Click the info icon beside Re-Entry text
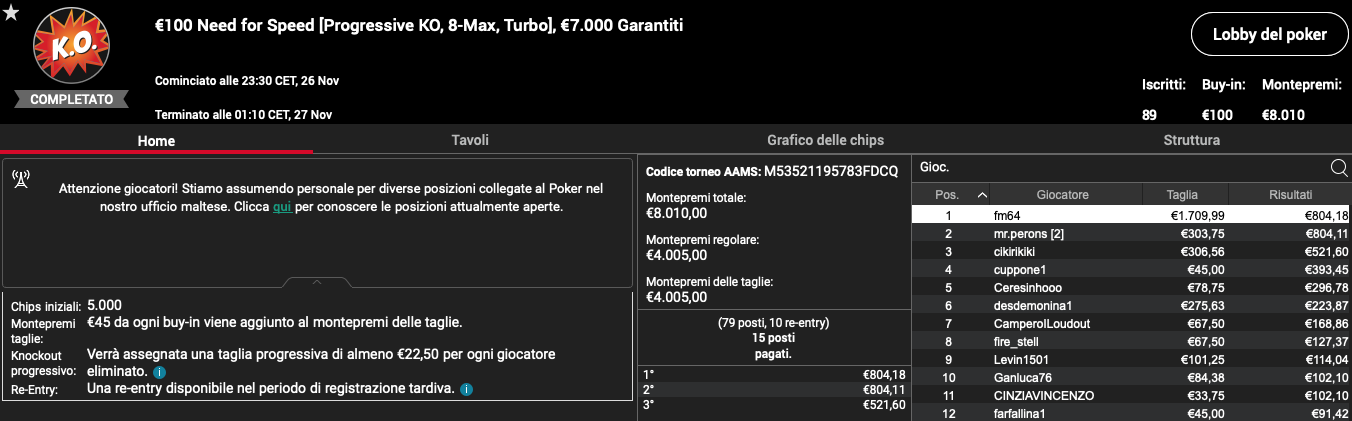The image size is (1352, 421). 466,388
